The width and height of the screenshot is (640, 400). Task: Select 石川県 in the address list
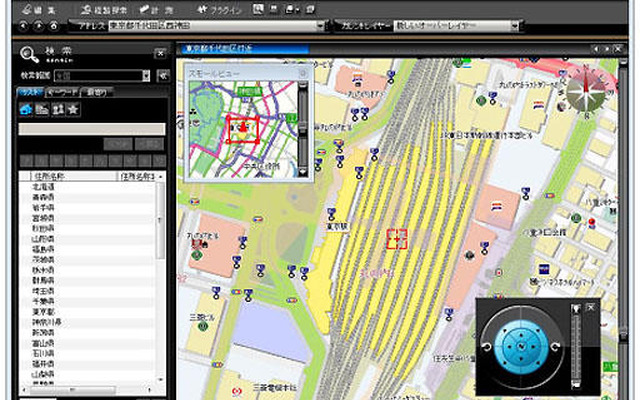(x=43, y=353)
